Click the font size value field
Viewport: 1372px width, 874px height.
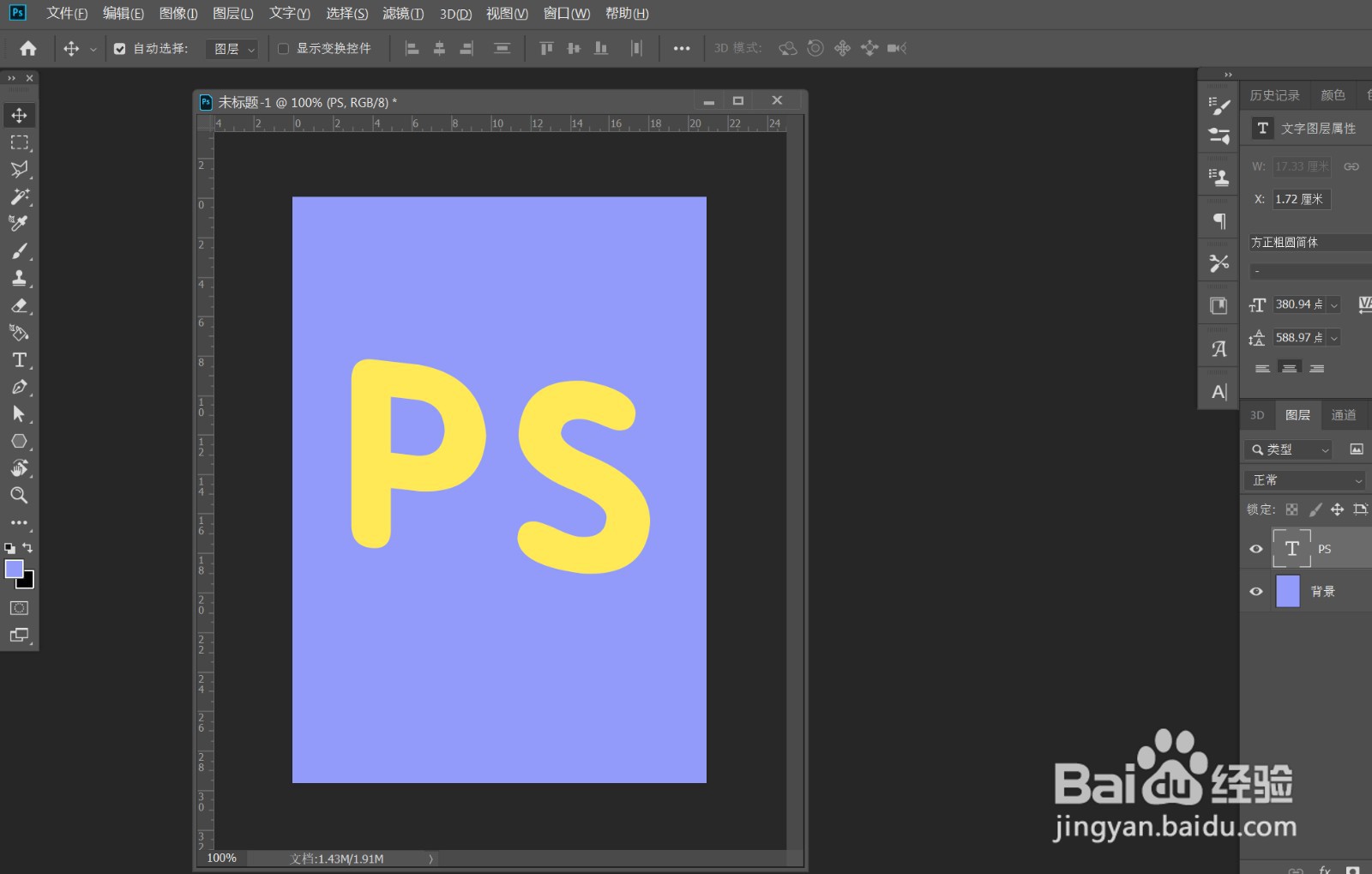(x=1299, y=304)
